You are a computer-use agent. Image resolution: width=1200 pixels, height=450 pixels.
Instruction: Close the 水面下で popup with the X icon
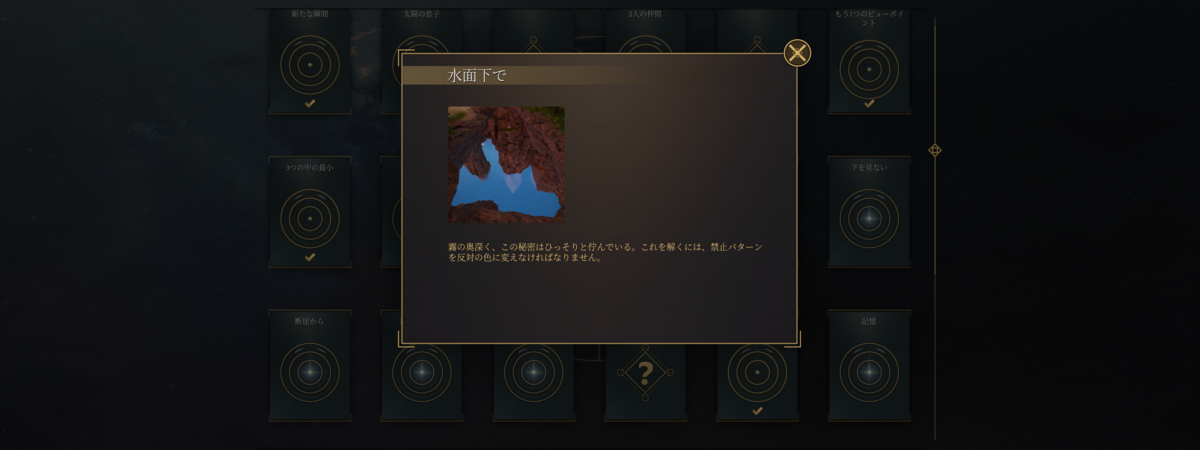click(x=797, y=53)
